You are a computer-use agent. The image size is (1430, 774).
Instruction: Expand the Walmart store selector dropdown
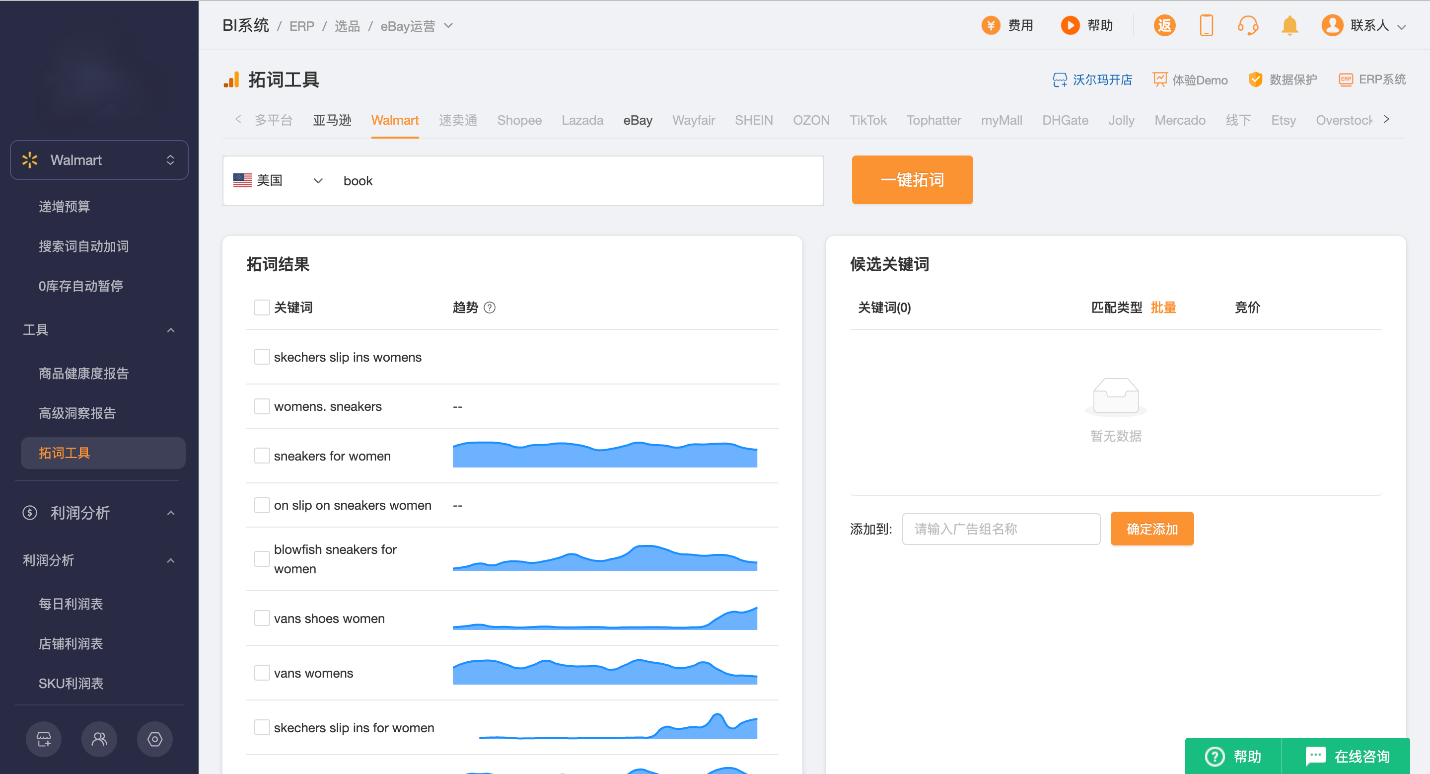coord(99,160)
